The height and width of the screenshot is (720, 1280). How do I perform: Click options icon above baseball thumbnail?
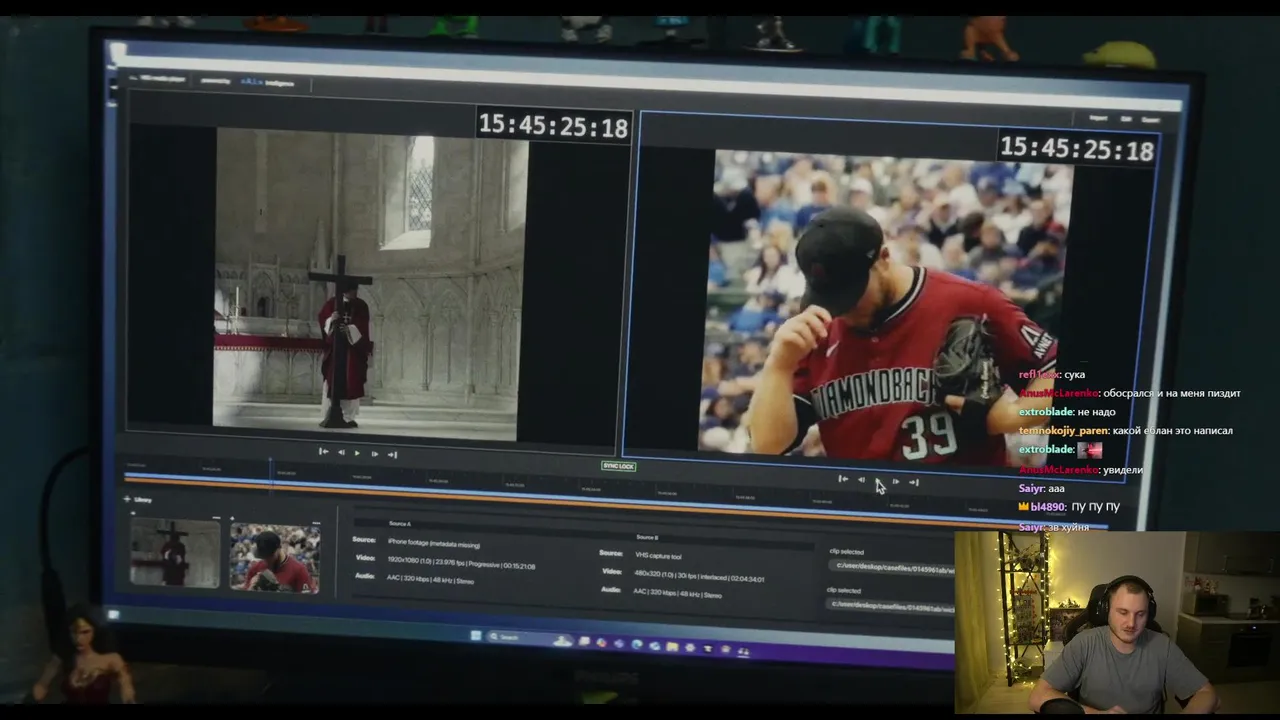coord(316,523)
